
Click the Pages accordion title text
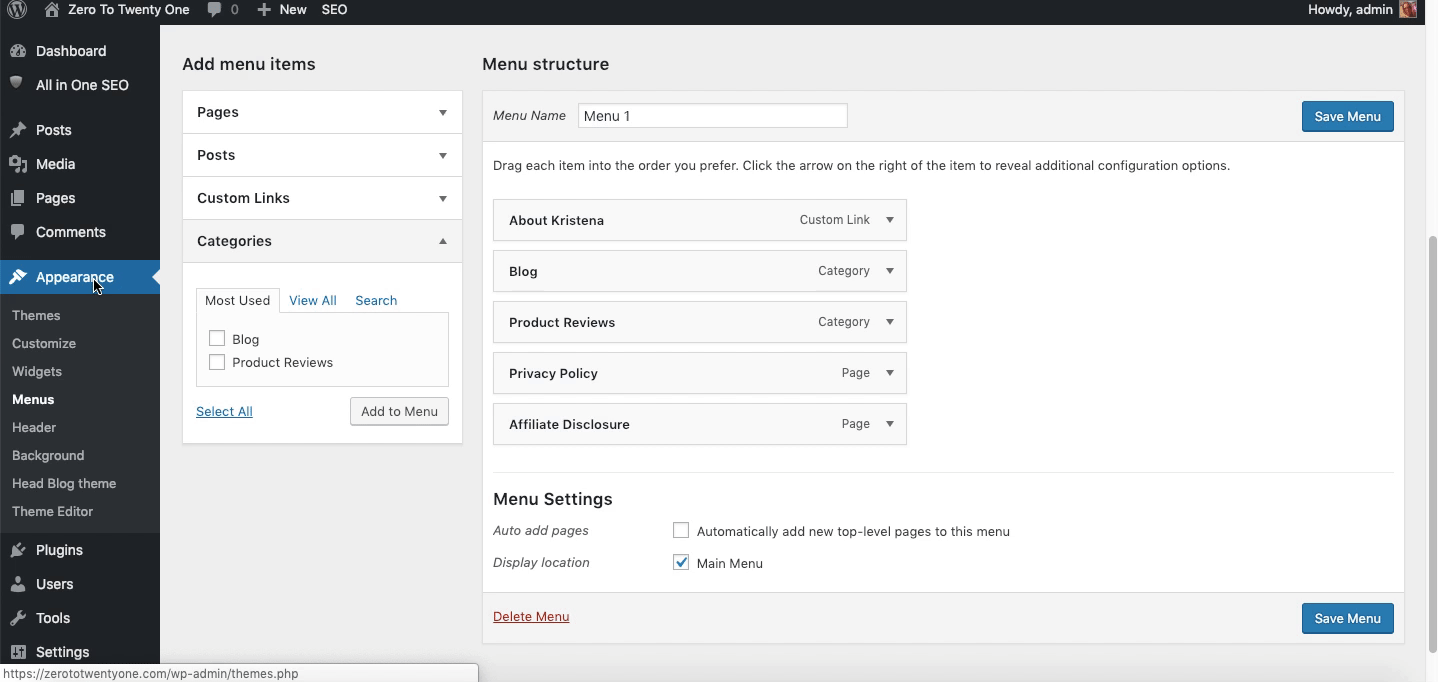point(218,112)
